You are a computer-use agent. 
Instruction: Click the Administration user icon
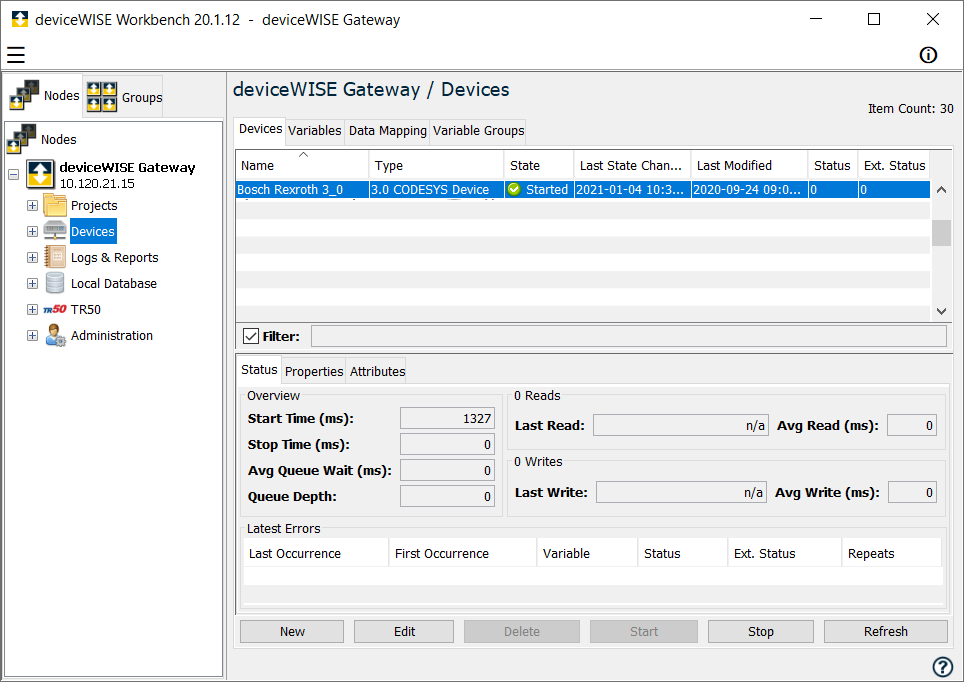[x=55, y=336]
